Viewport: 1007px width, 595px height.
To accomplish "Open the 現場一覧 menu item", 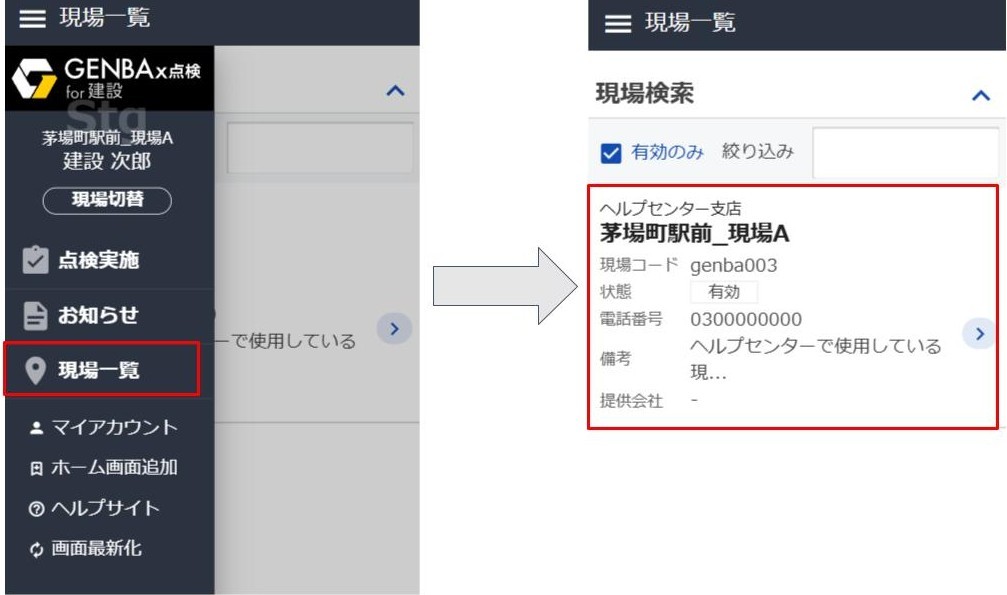I will tap(100, 371).
